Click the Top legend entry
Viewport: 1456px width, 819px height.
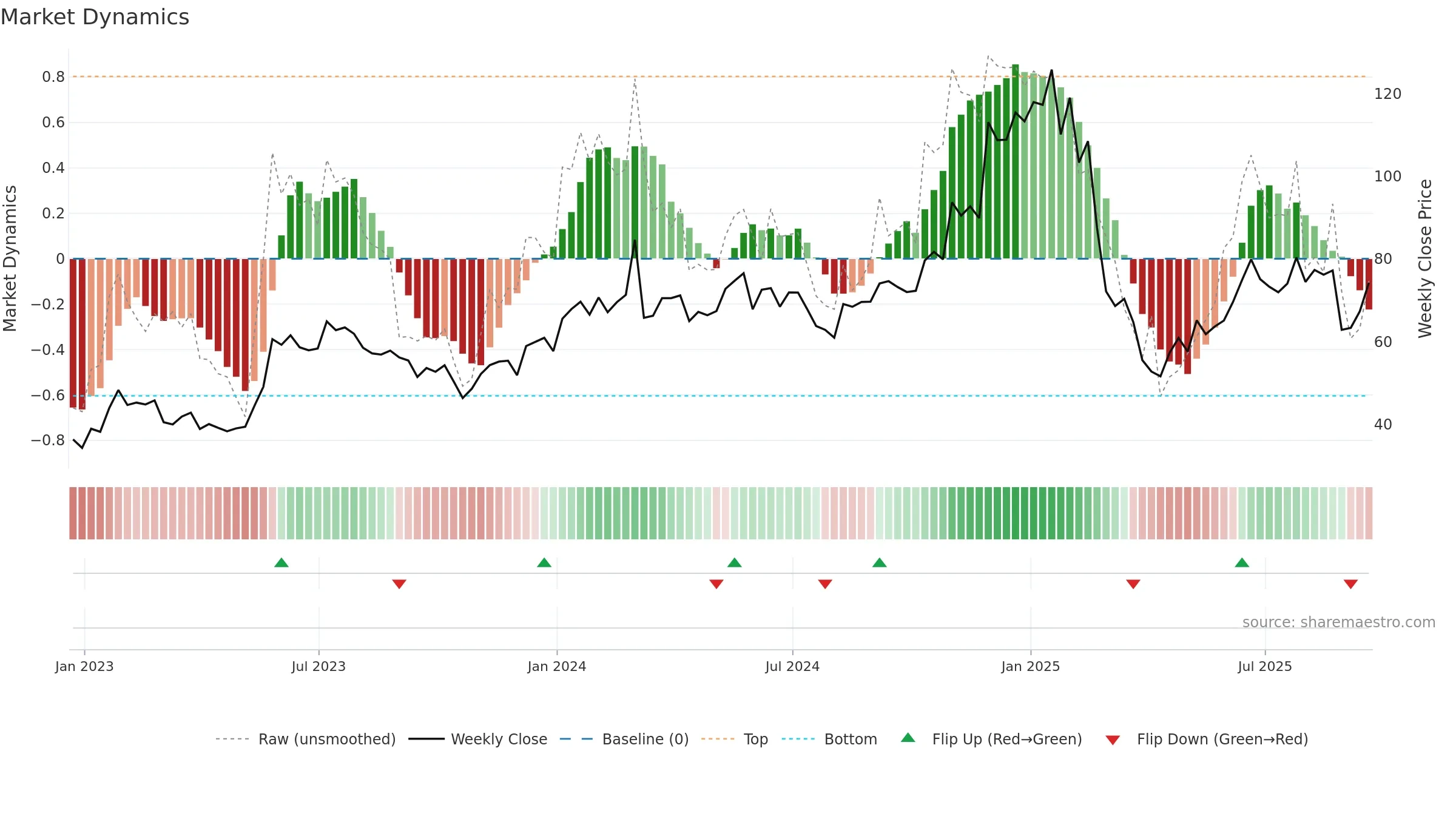735,739
